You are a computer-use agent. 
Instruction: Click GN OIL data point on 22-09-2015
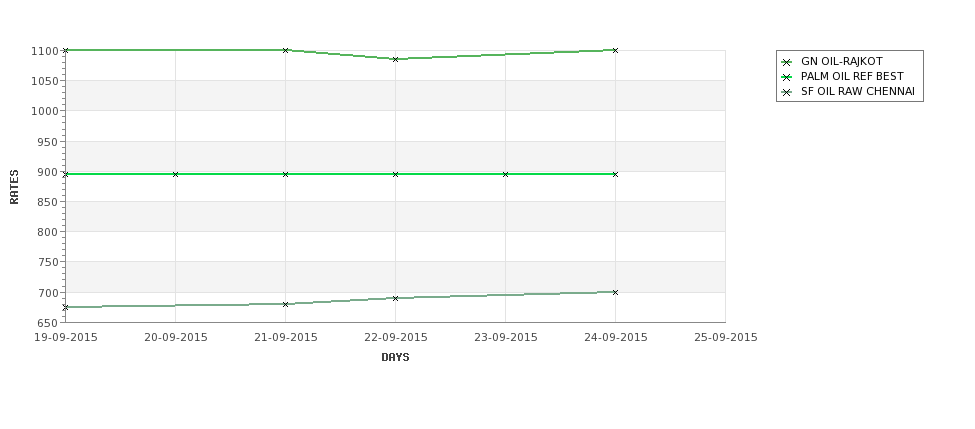tap(395, 59)
